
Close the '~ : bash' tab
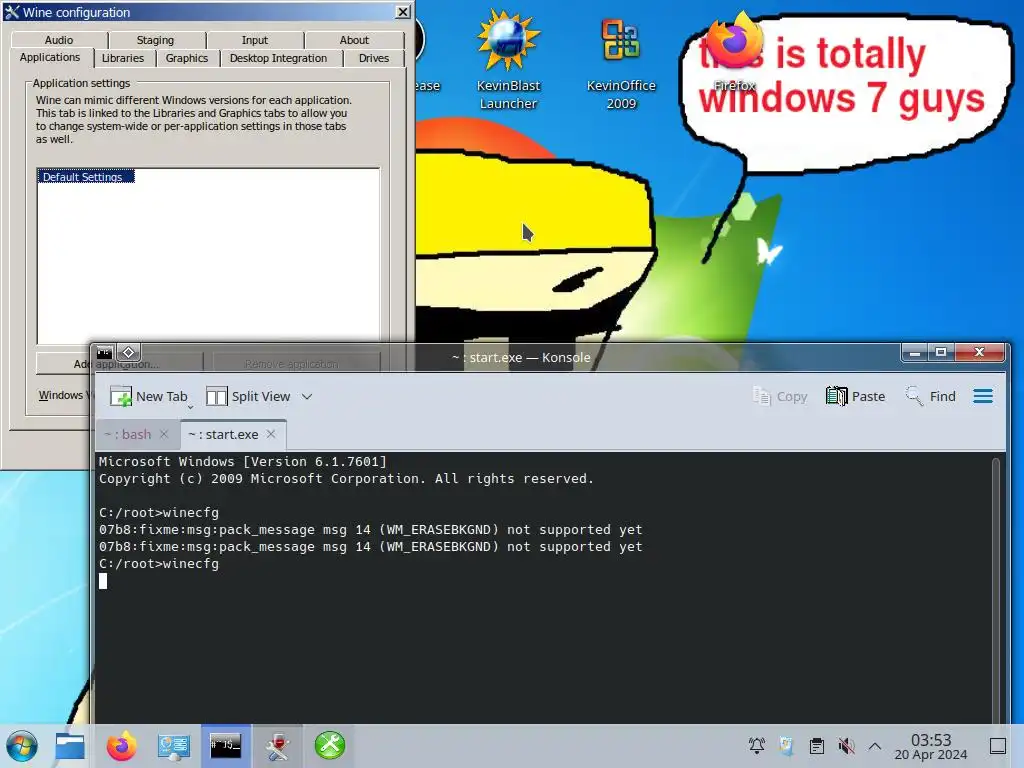click(164, 434)
